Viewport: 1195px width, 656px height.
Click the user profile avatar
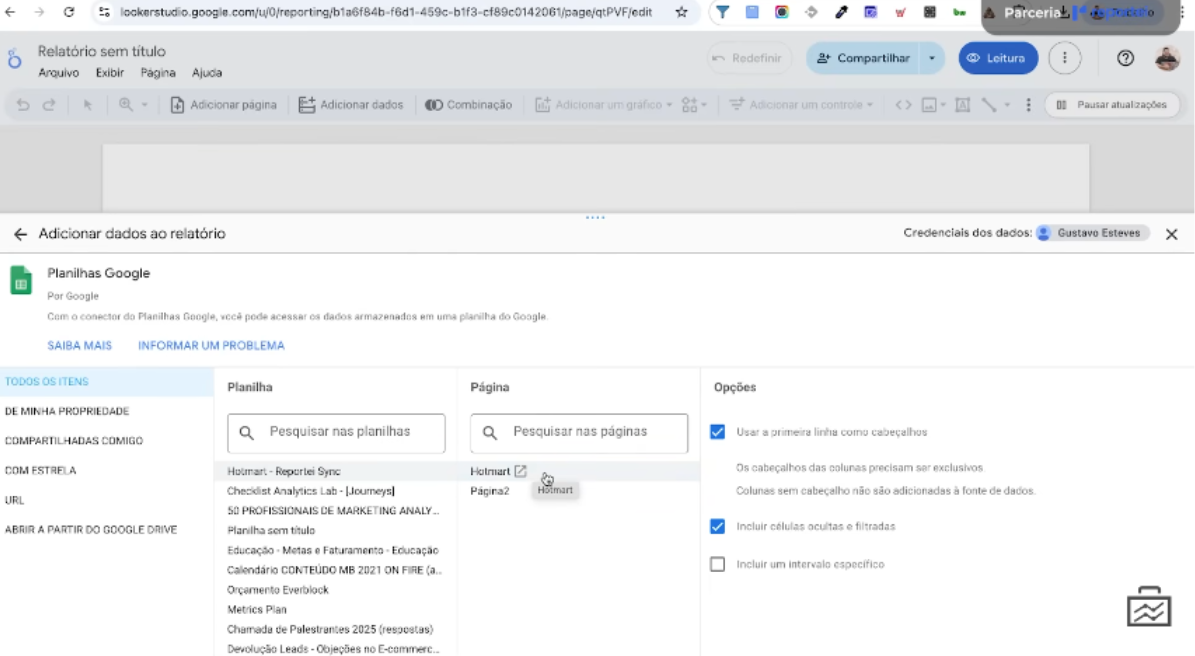coord(1167,58)
